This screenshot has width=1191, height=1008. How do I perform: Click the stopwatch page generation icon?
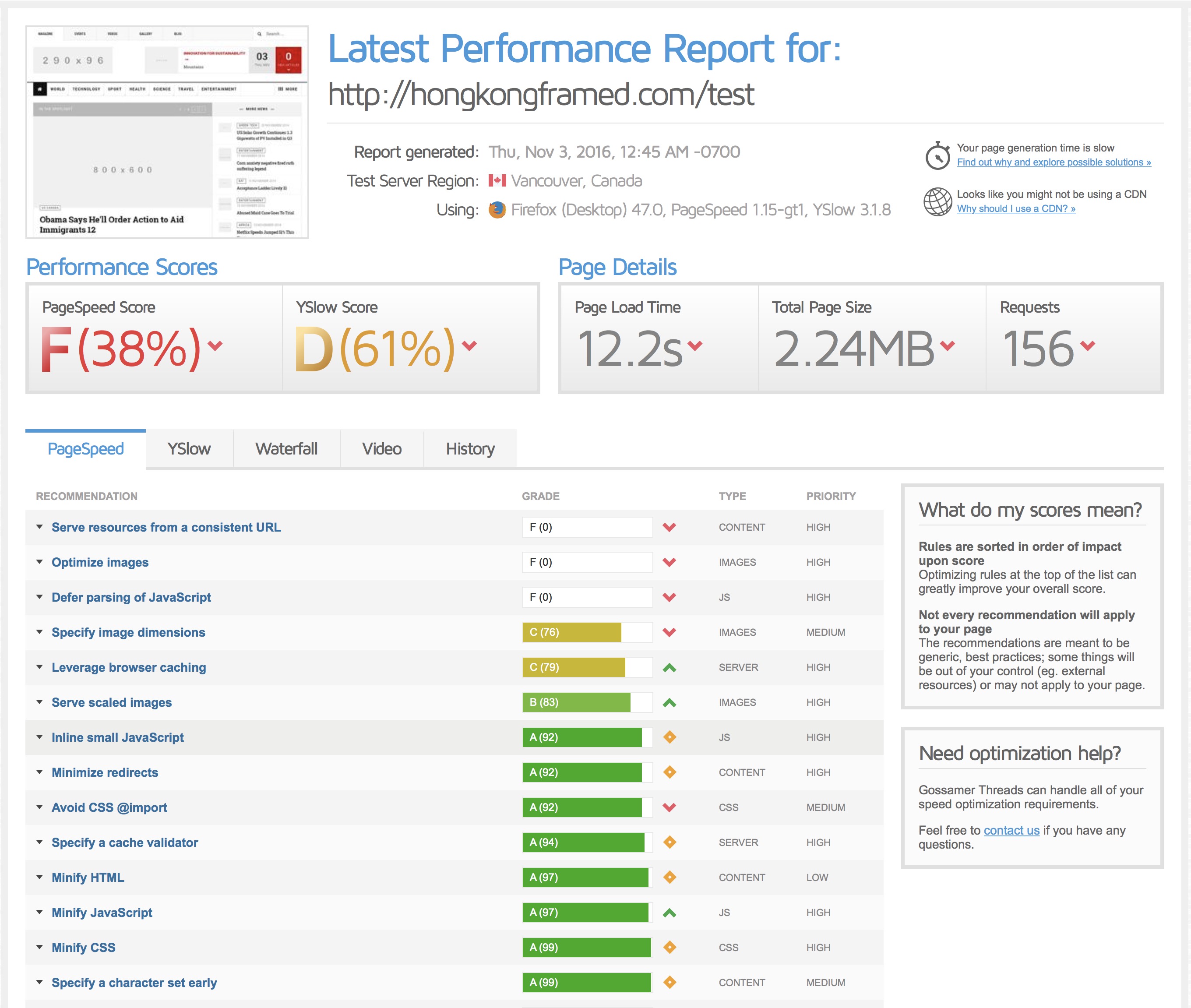(x=938, y=155)
